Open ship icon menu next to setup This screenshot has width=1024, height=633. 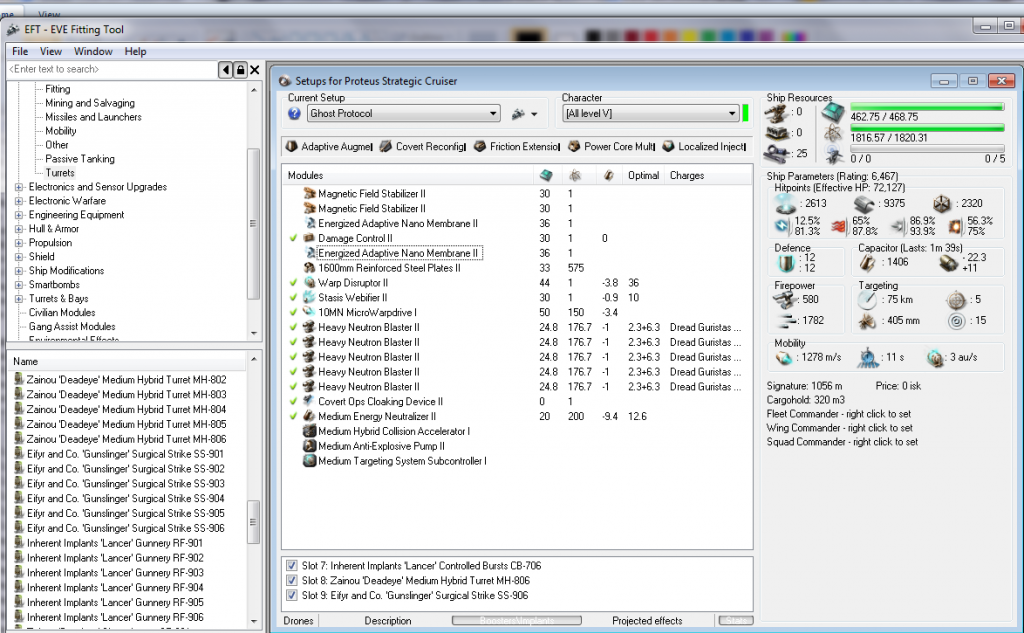point(524,114)
